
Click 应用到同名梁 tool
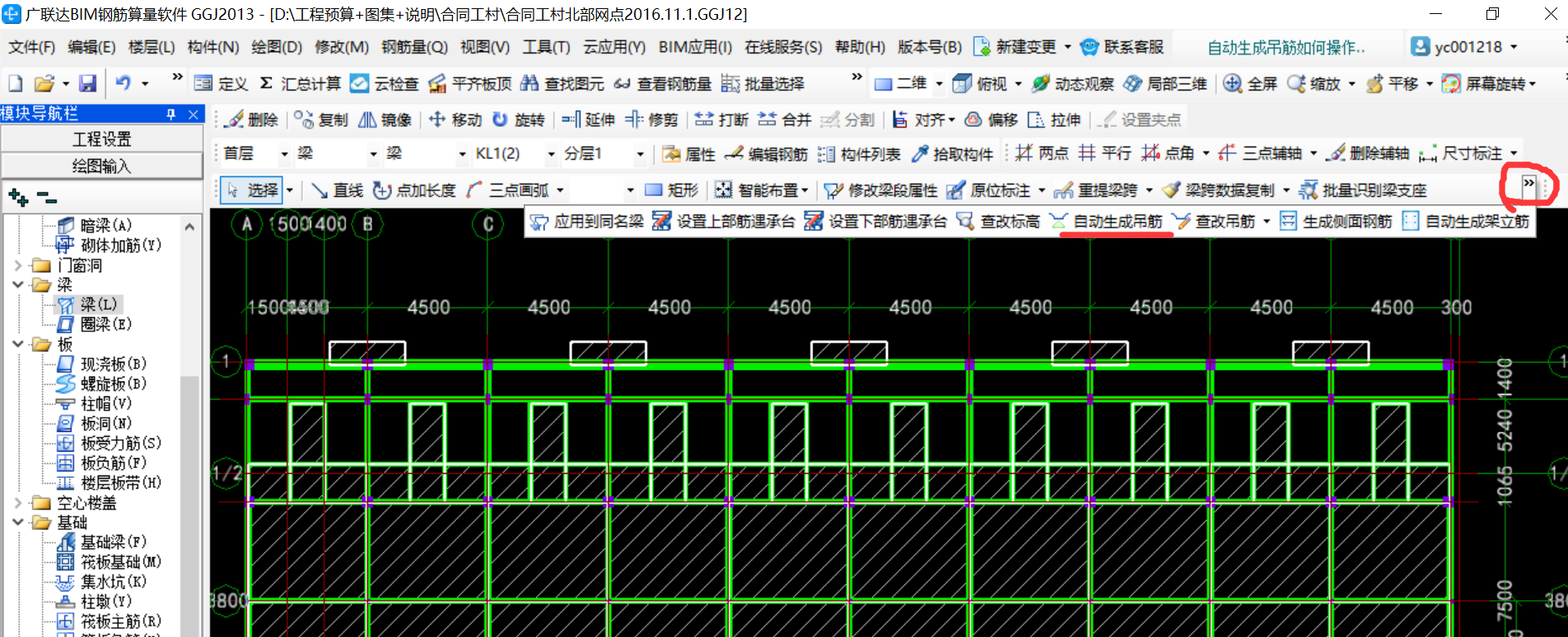pyautogui.click(x=586, y=222)
